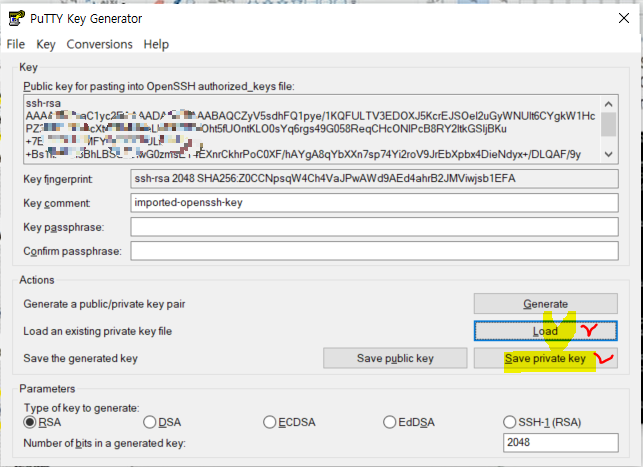Click the Key fingerprint field
The height and width of the screenshot is (467, 643).
tap(374, 179)
